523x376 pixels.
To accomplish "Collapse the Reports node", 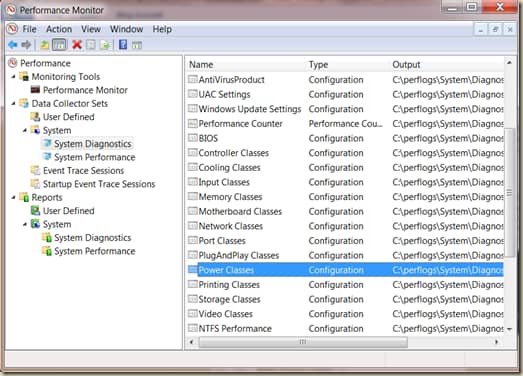I will (x=13, y=197).
